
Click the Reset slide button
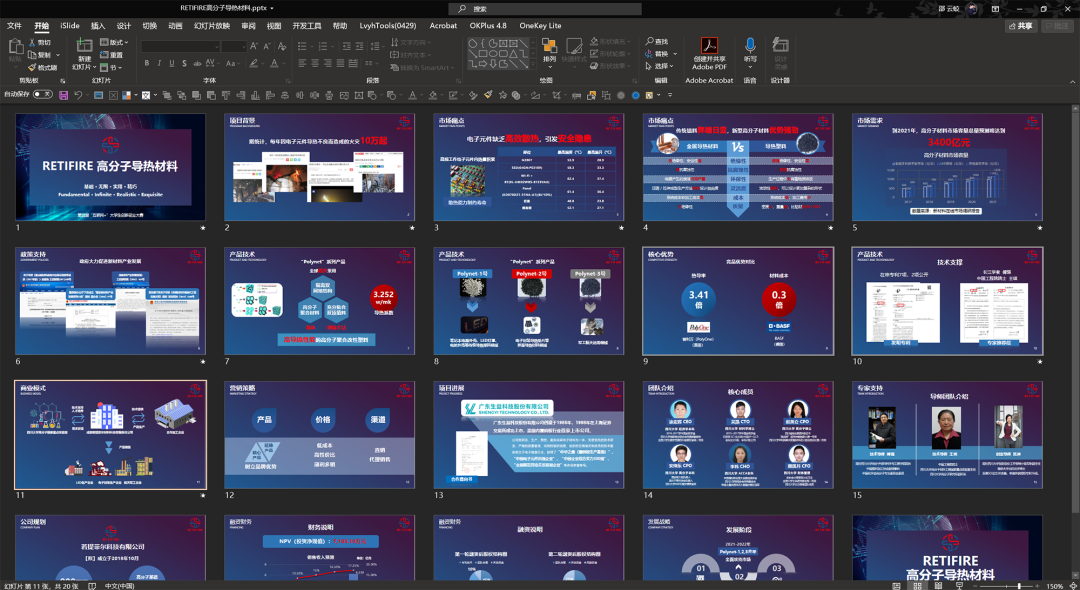112,55
